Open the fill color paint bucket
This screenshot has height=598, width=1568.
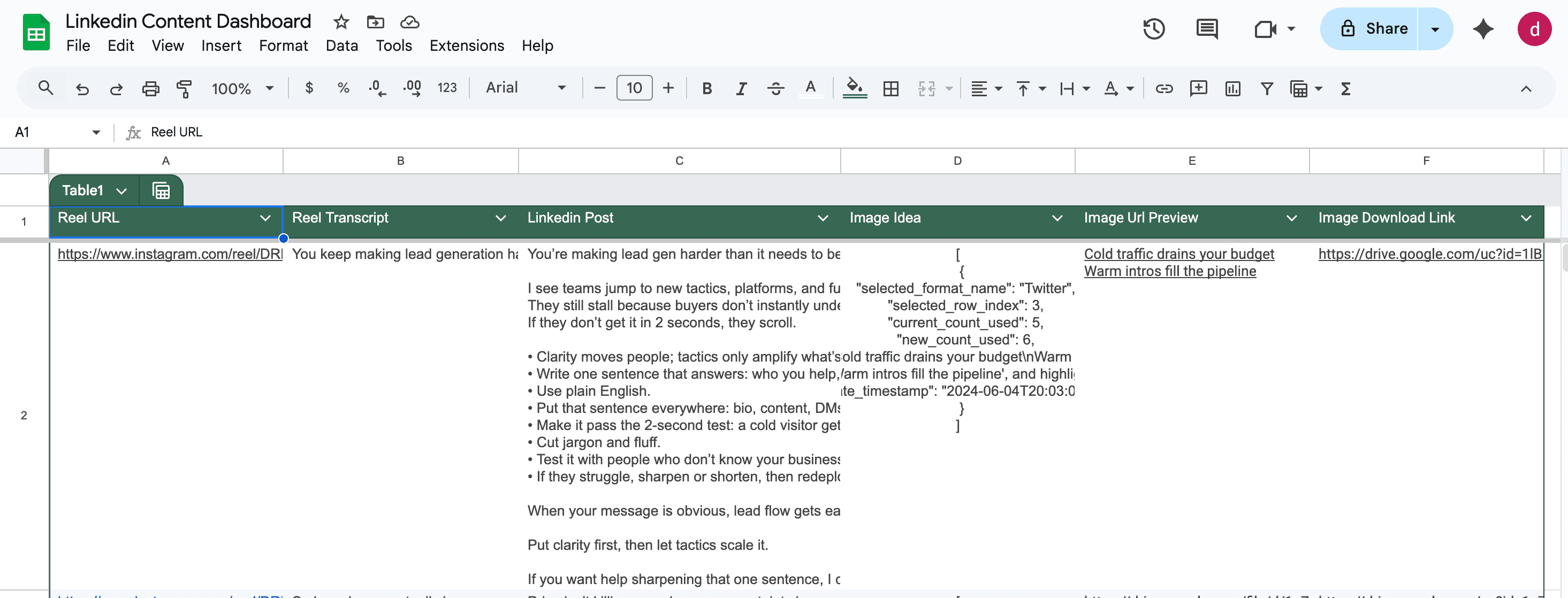pos(854,88)
